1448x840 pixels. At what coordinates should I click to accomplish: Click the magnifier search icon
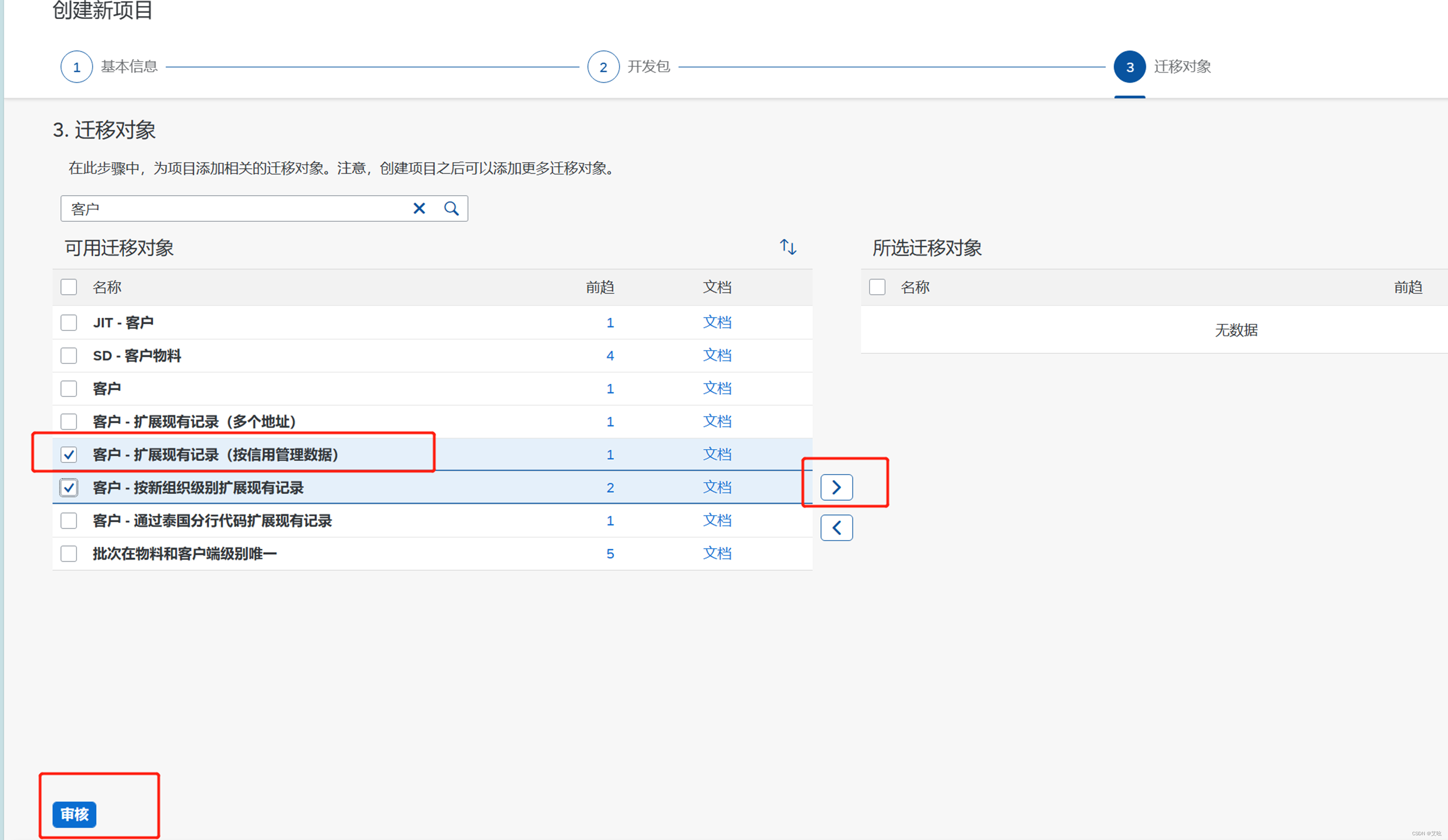click(452, 209)
